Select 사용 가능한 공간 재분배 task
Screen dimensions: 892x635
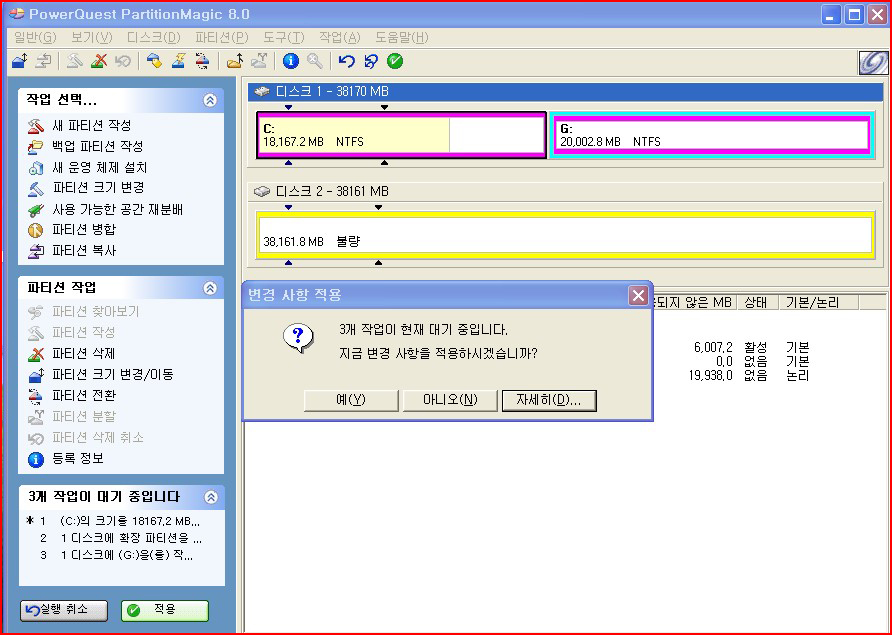(117, 209)
